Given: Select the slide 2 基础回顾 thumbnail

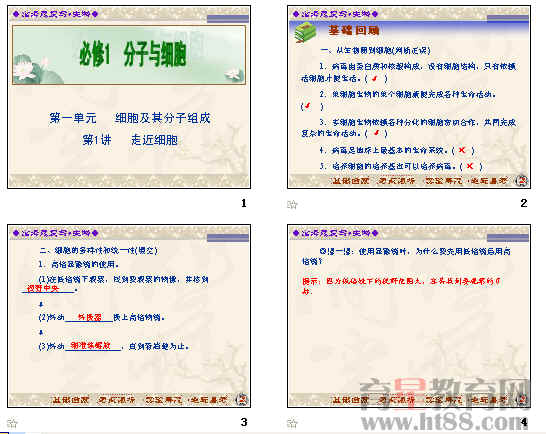Looking at the screenshot, I should point(409,97).
